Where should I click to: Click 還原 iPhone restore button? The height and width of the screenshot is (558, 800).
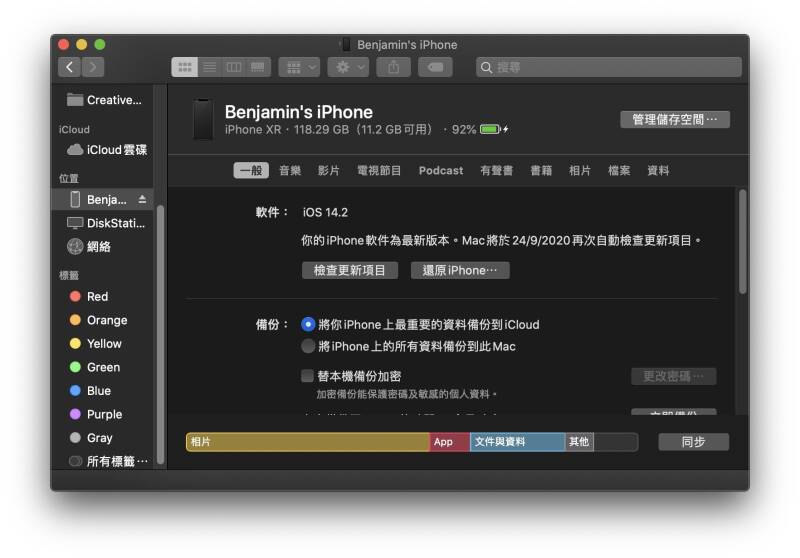click(x=460, y=270)
